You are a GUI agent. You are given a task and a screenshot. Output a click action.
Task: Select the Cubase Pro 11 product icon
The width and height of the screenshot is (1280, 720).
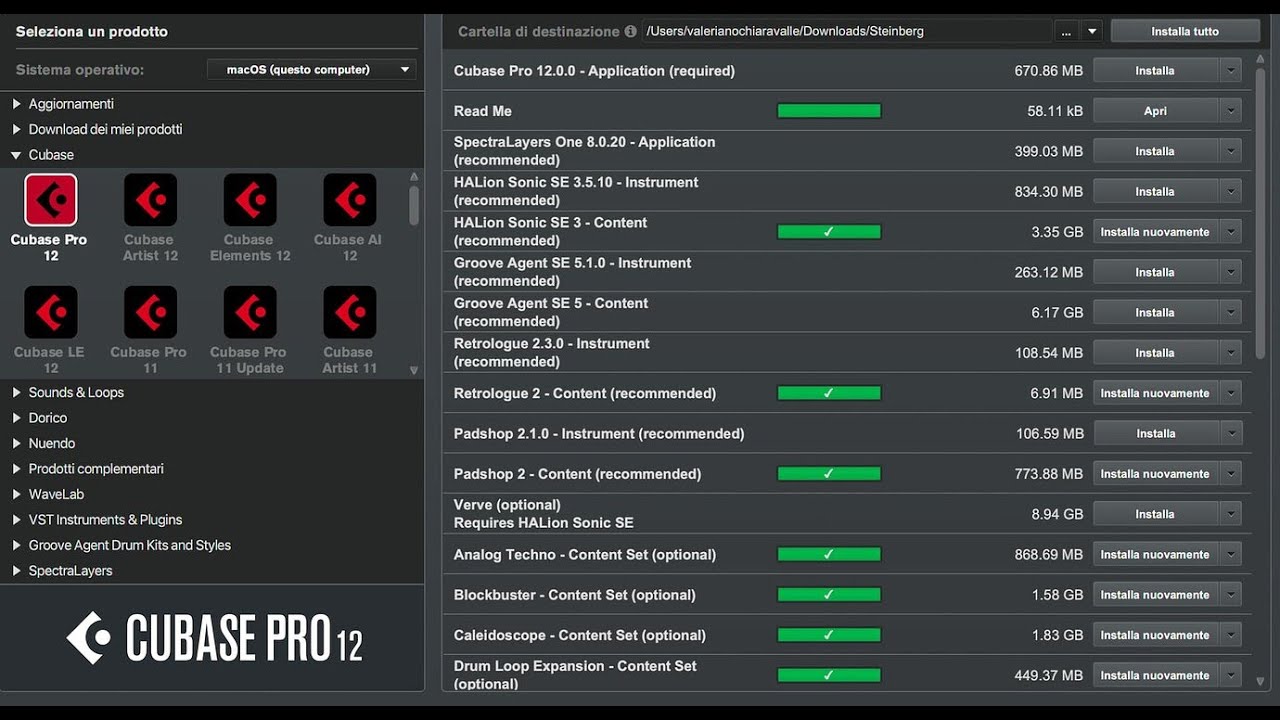[150, 312]
